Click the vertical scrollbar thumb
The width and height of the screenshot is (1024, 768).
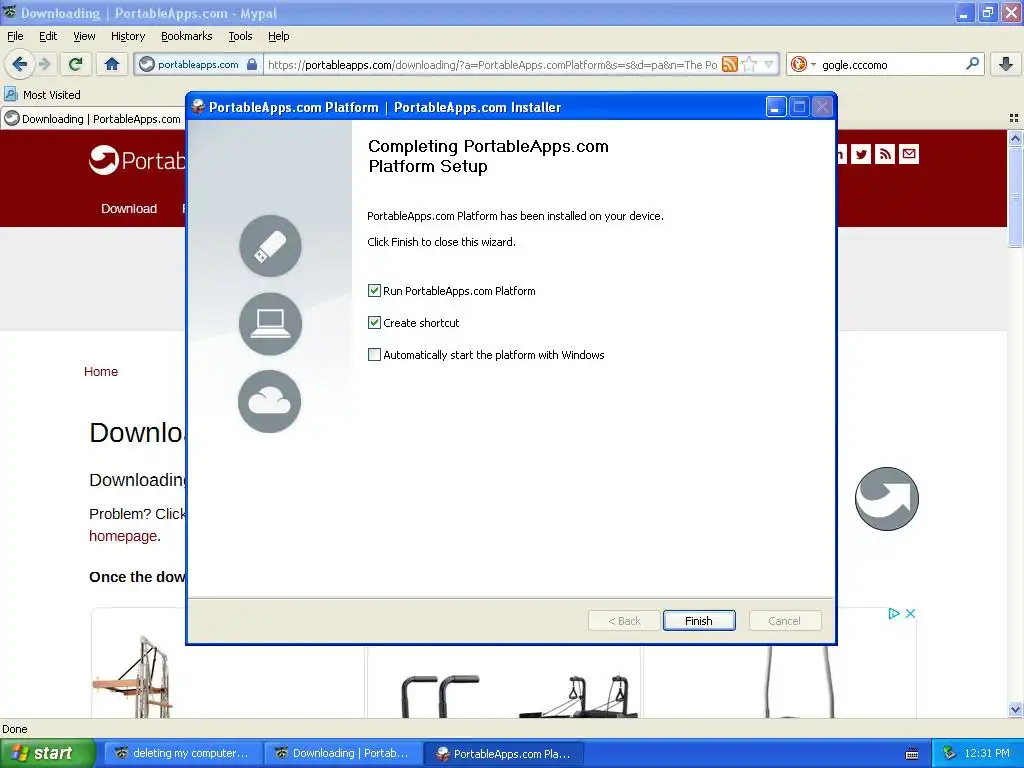click(1015, 196)
